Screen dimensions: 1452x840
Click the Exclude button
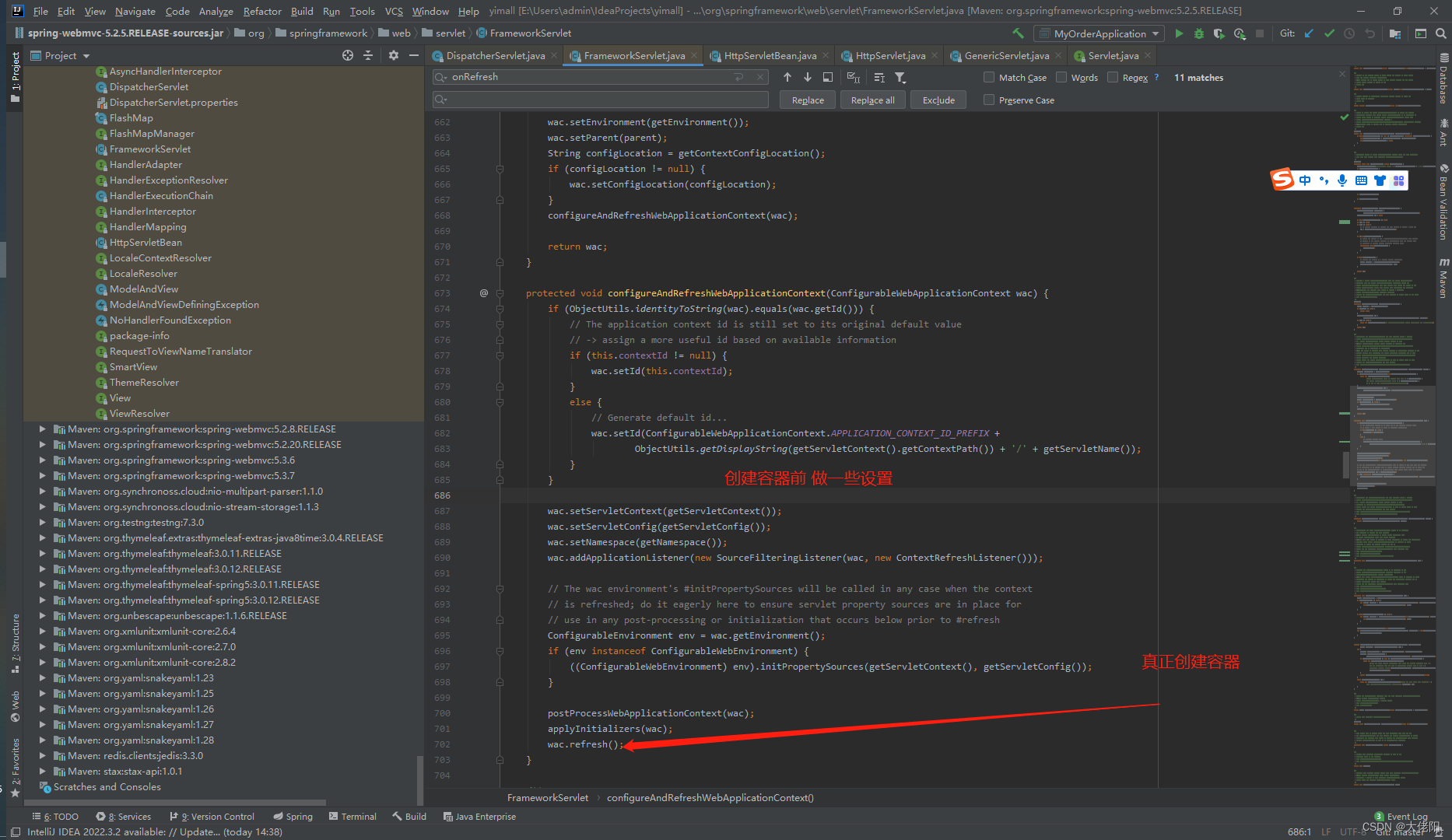click(x=938, y=100)
